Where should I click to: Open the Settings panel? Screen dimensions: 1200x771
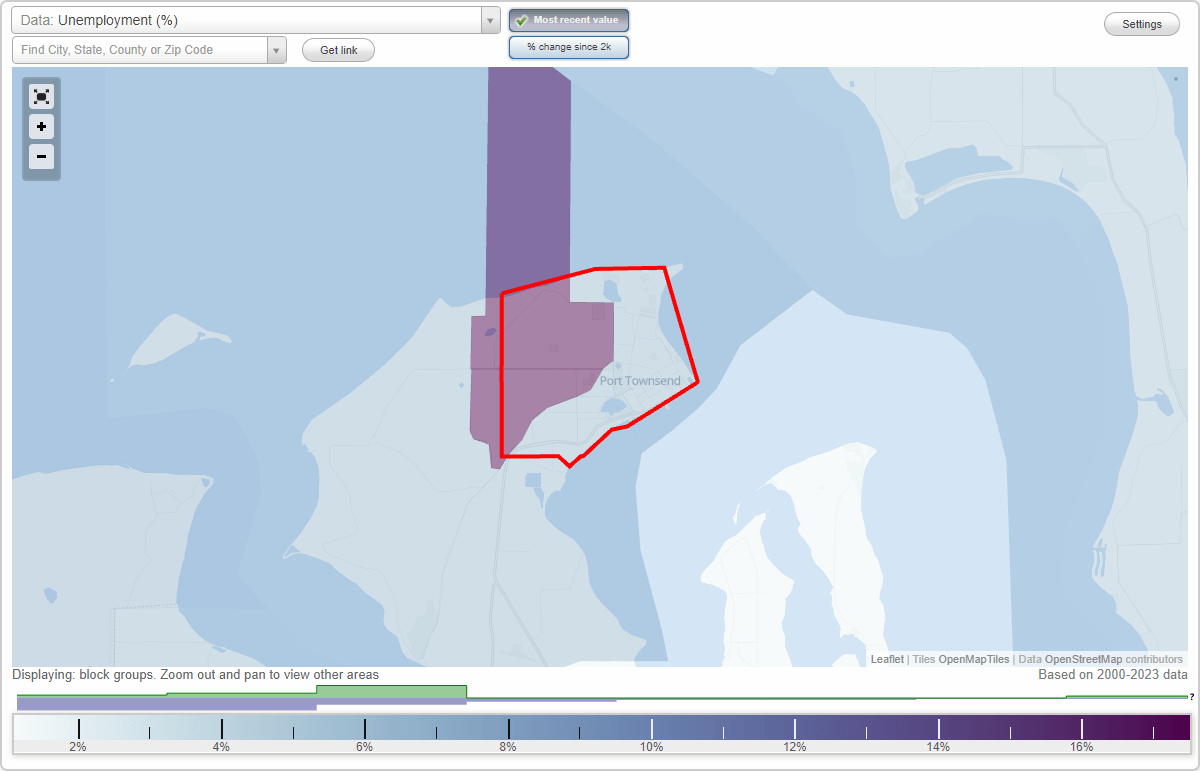click(1141, 23)
